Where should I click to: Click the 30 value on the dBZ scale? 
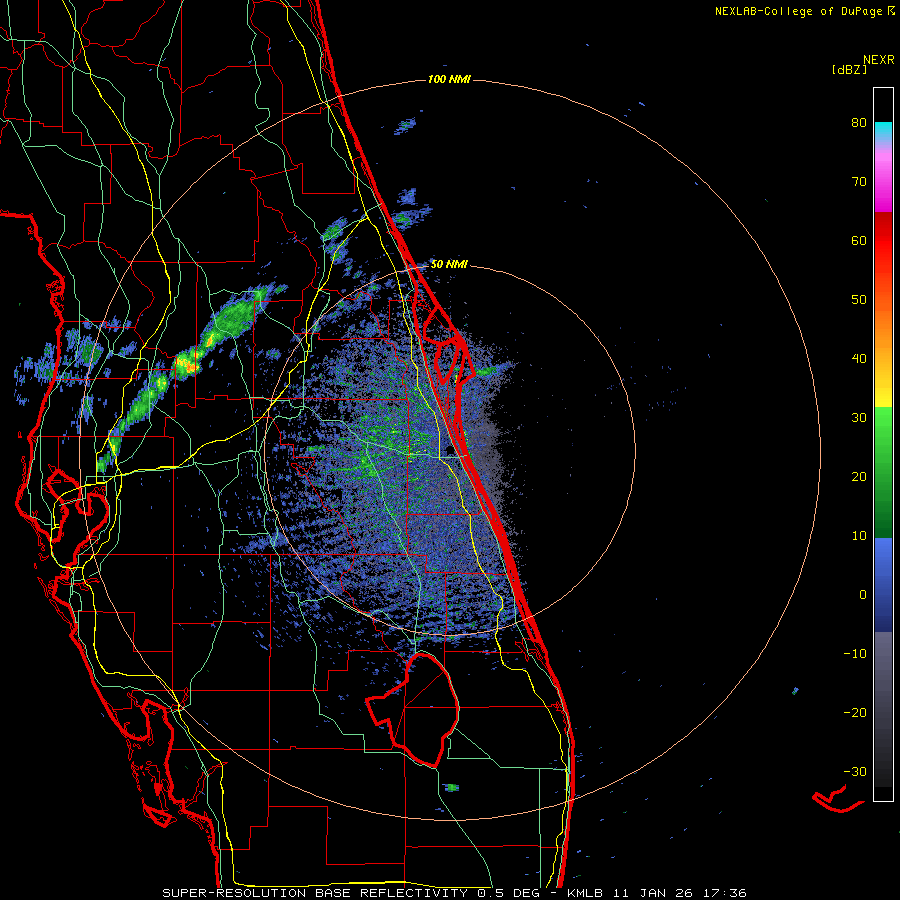tap(859, 417)
